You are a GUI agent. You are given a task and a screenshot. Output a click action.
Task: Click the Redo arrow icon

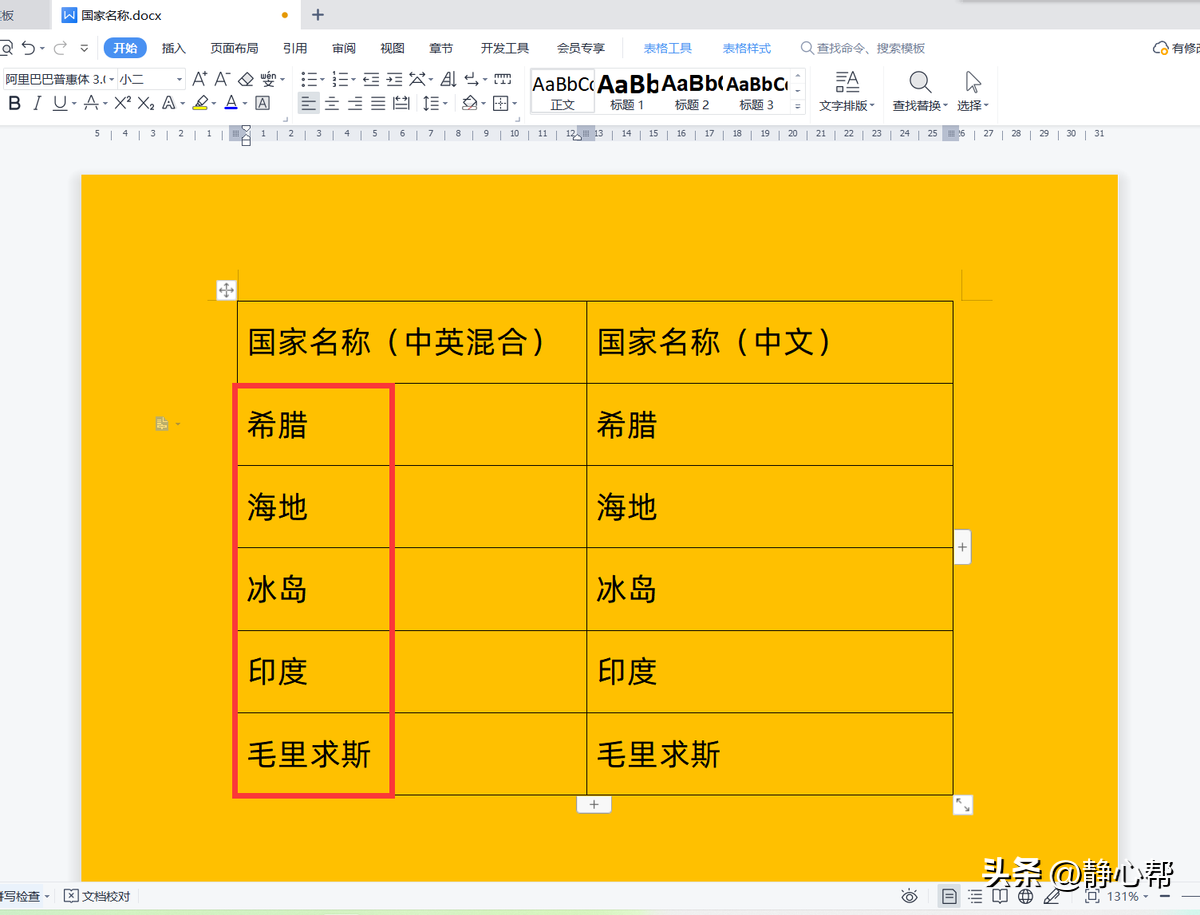60,48
